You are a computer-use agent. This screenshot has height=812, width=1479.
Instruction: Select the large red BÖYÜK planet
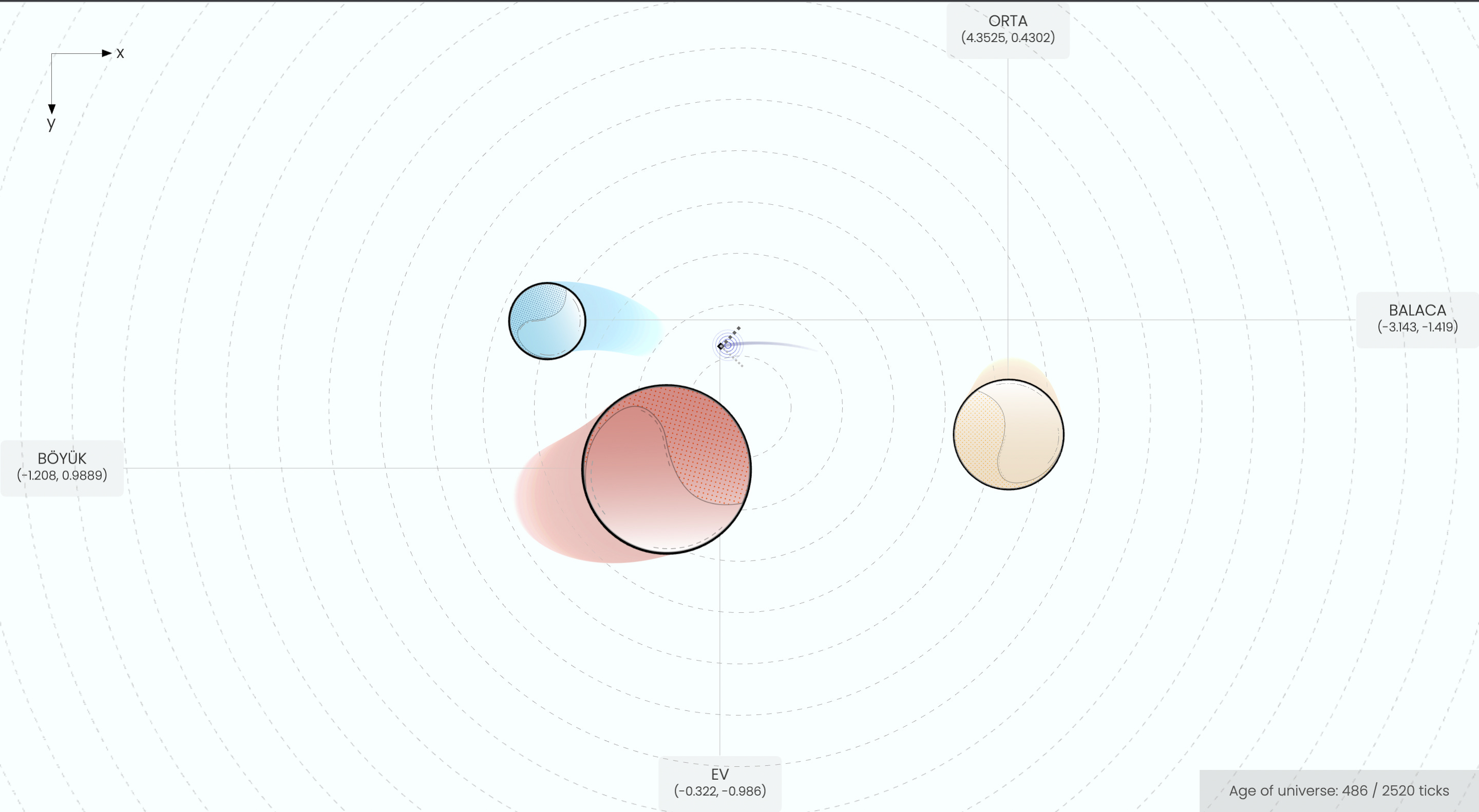point(666,469)
